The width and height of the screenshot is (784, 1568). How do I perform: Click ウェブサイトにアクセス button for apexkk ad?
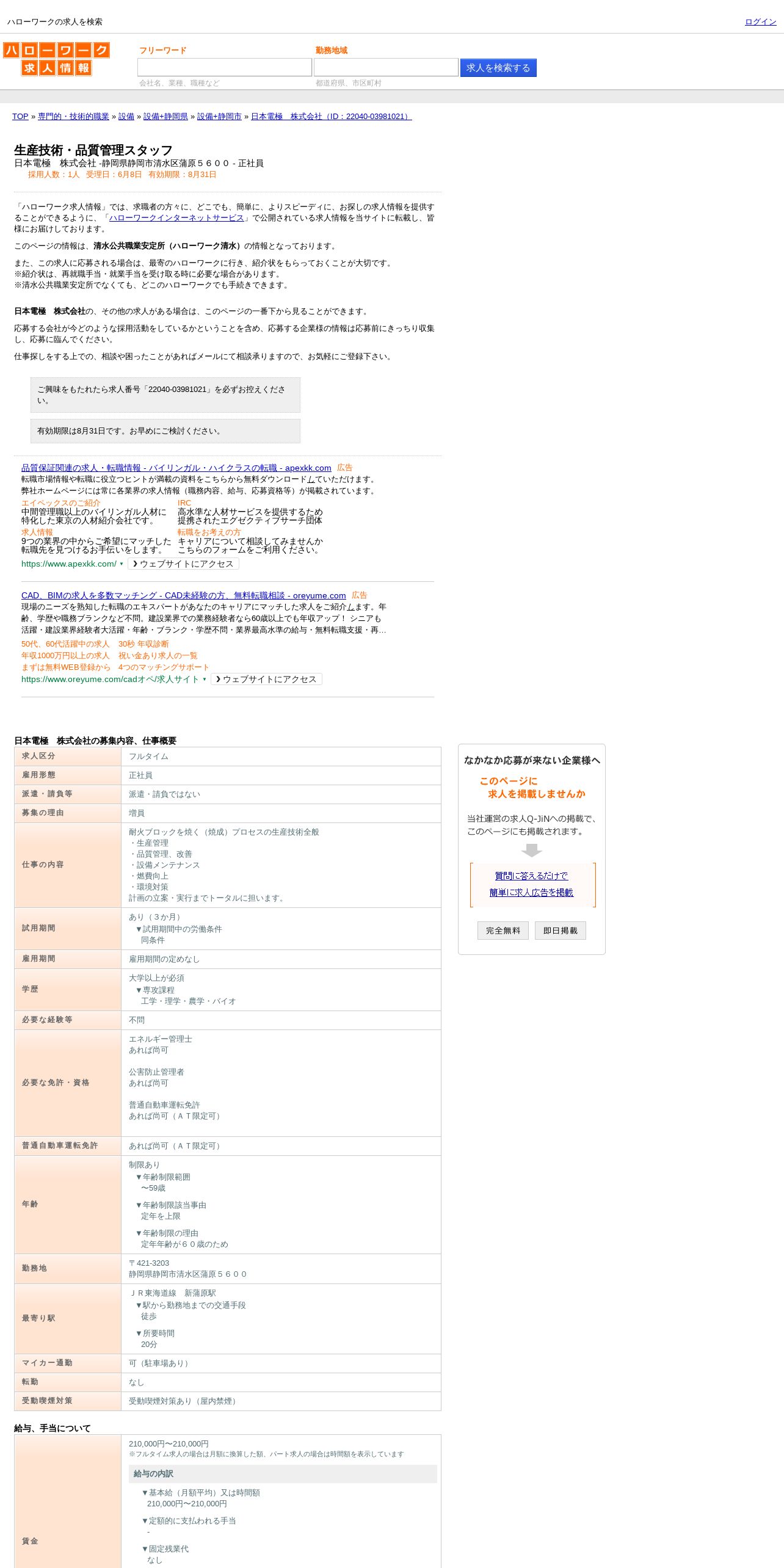(x=183, y=564)
